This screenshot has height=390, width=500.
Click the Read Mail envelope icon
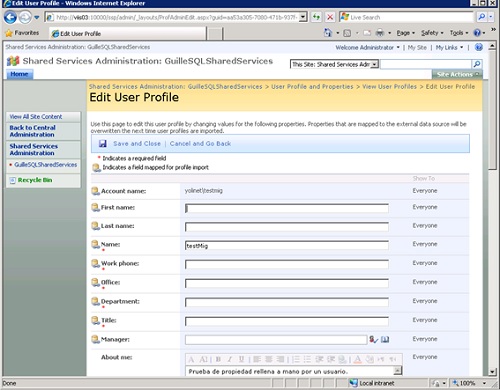367,33
